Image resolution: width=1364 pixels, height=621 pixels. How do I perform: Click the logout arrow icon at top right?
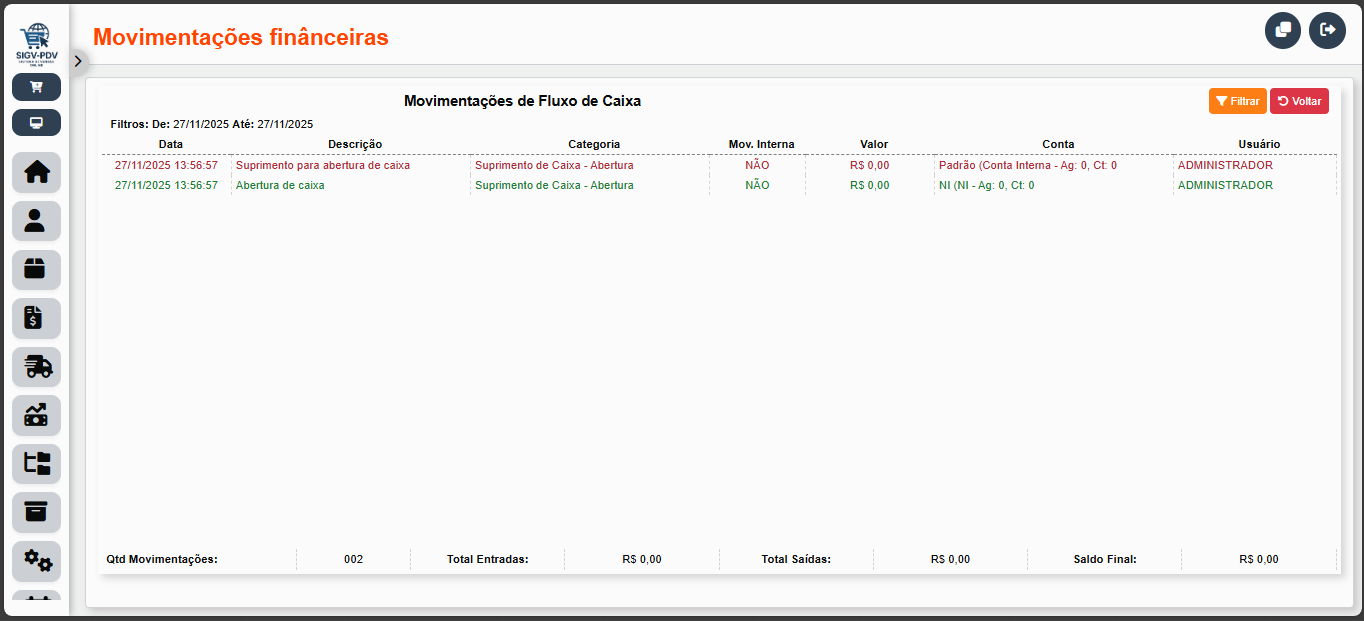[x=1327, y=30]
